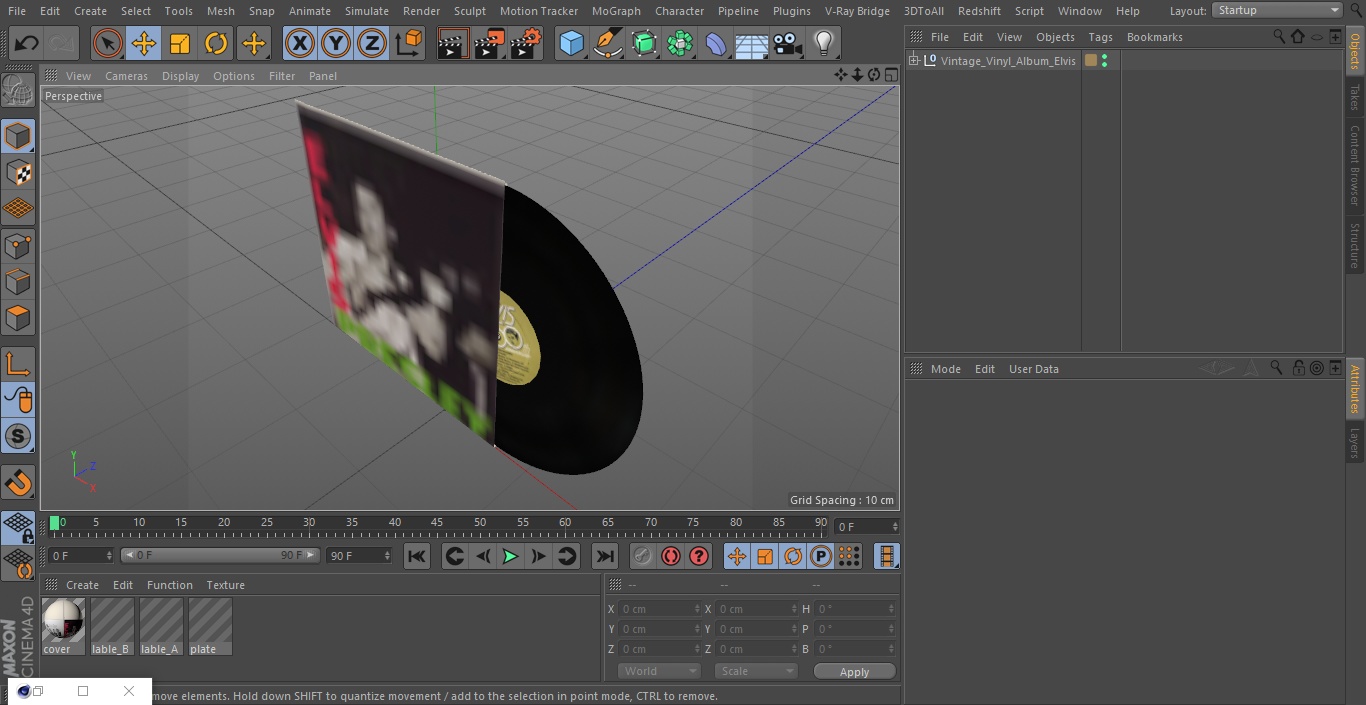
Task: Open the MoGraph menu
Action: [616, 11]
